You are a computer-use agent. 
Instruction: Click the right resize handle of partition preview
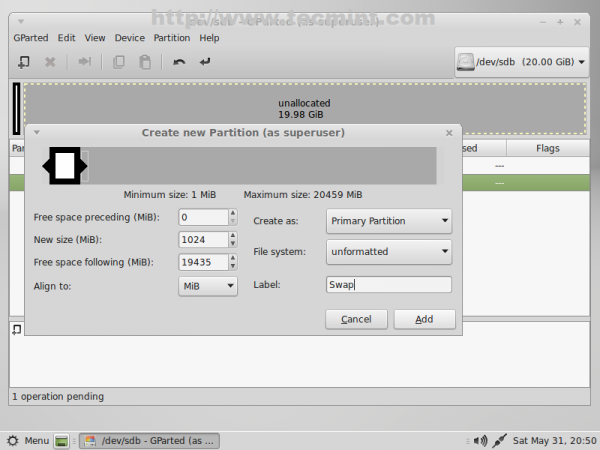click(83, 166)
